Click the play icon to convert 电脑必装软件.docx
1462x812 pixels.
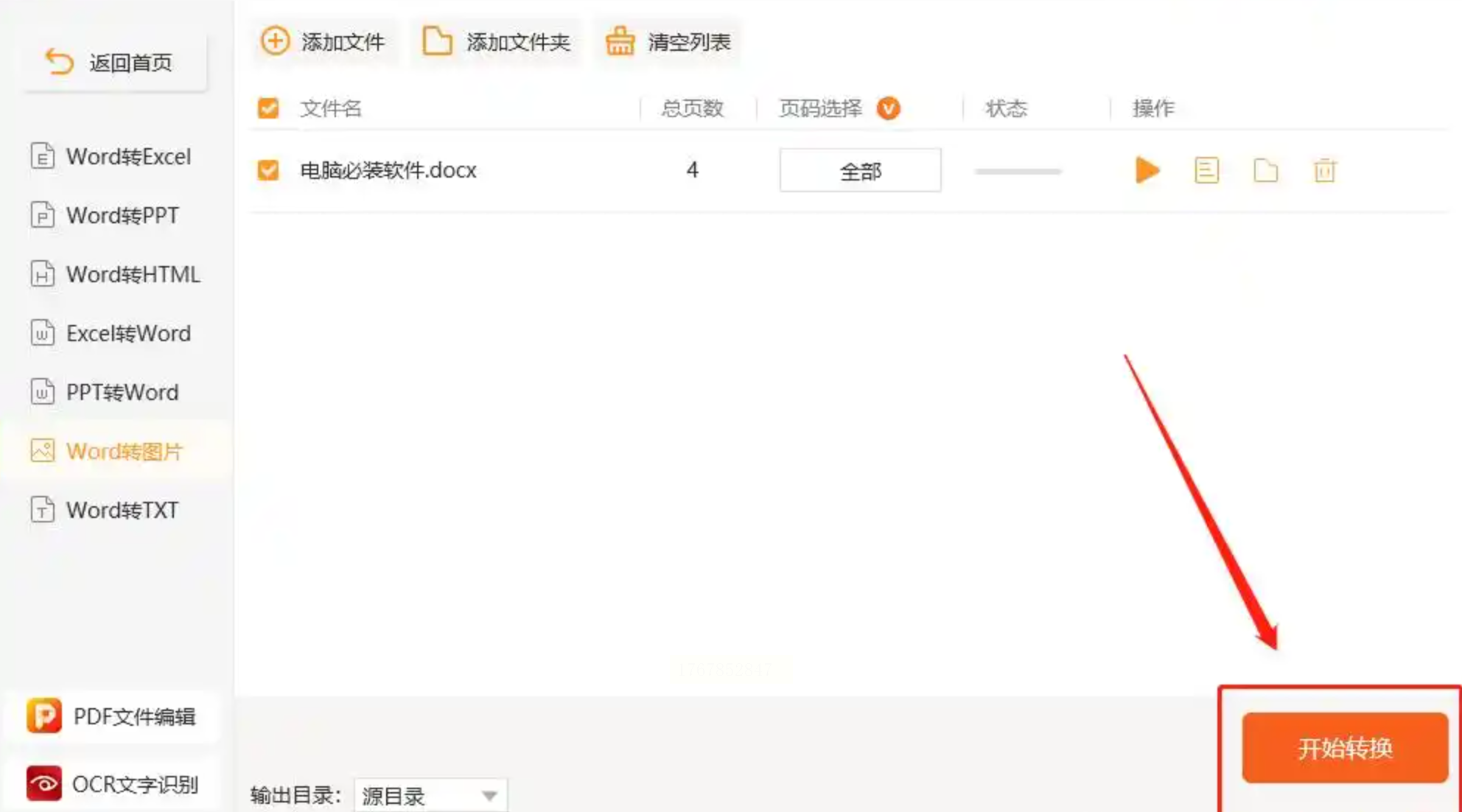pyautogui.click(x=1147, y=170)
